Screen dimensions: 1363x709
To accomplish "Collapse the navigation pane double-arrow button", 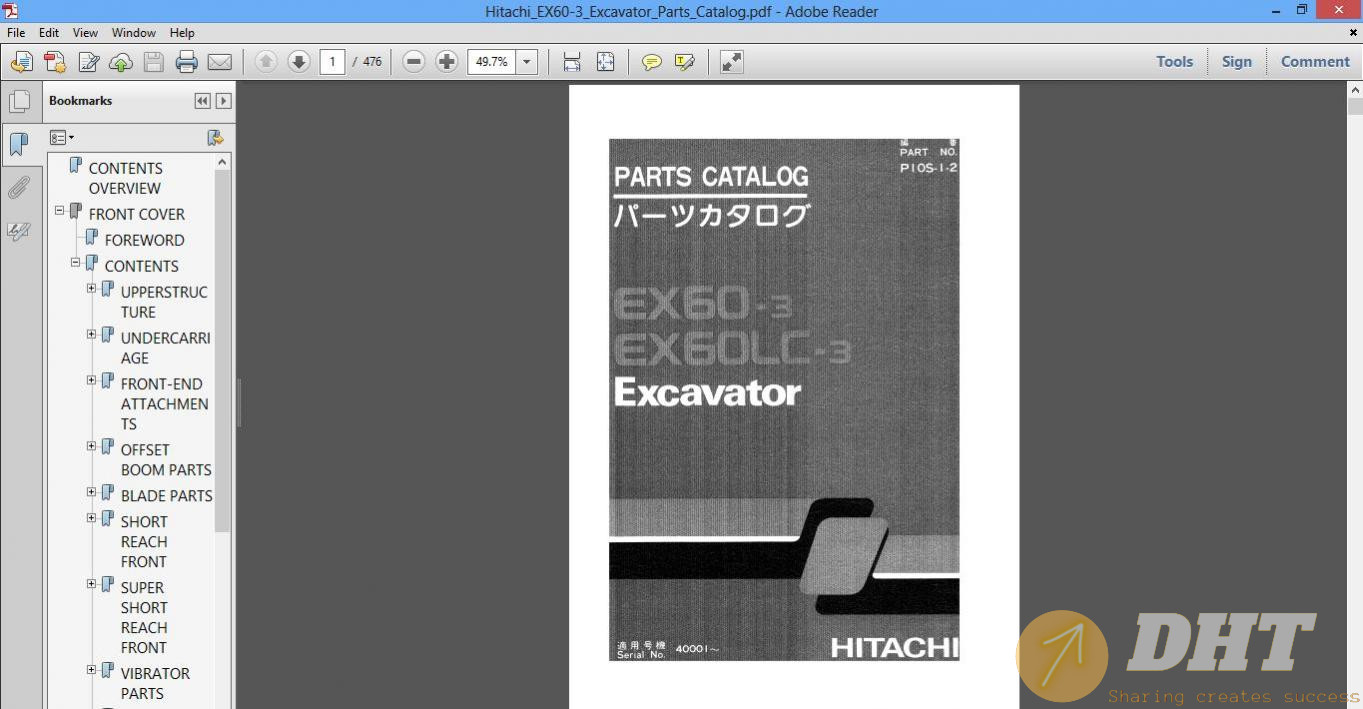I will click(203, 101).
